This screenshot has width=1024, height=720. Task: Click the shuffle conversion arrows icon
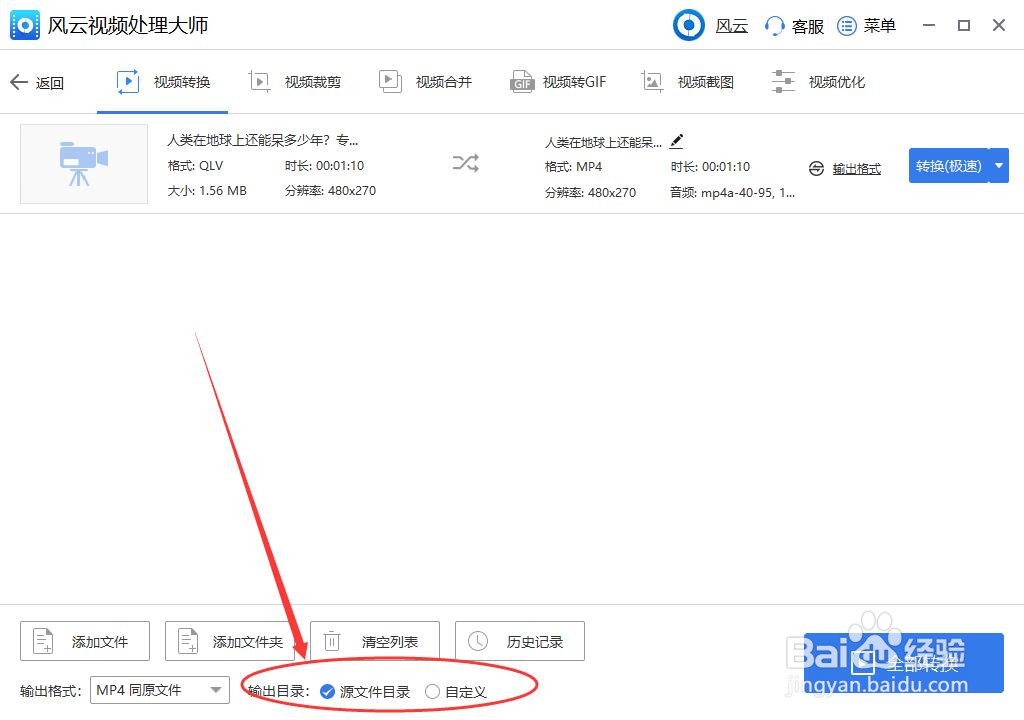click(466, 163)
